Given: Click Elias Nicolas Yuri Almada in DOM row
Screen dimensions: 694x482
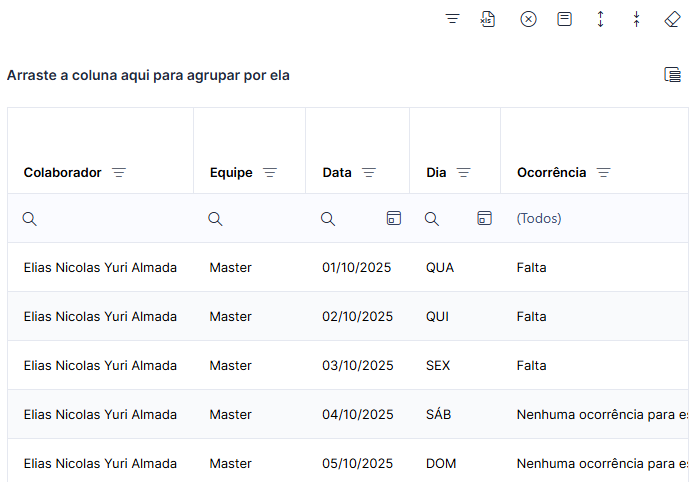Looking at the screenshot, I should tap(100, 463).
